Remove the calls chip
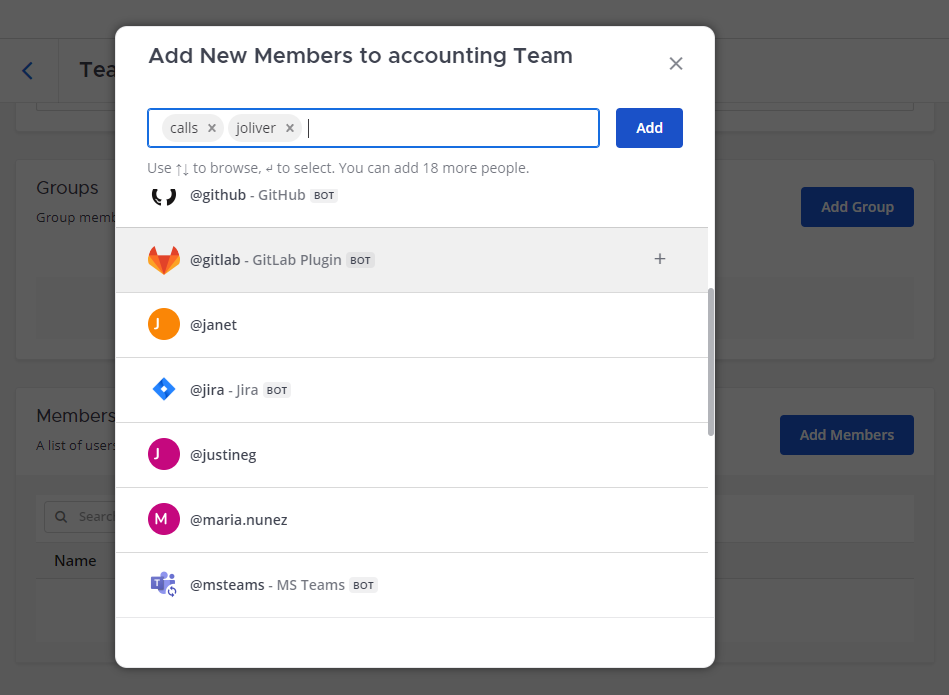This screenshot has width=949, height=695. pos(211,128)
